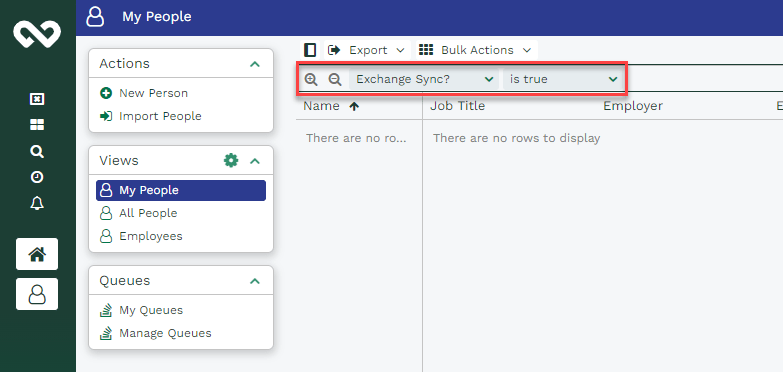Open the calendar icon in the left sidebar

tap(37, 99)
